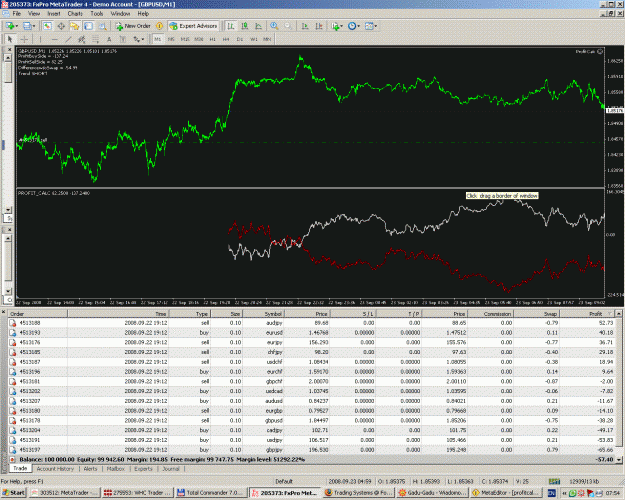Draw a horizontal line tool
The height and width of the screenshot is (500, 625).
pyautogui.click(x=55, y=39)
